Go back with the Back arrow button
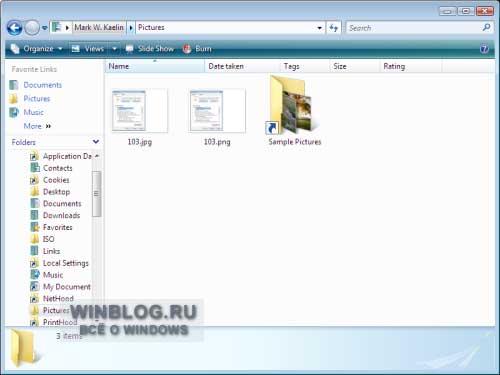Image resolution: width=500 pixels, height=375 pixels. (14, 28)
